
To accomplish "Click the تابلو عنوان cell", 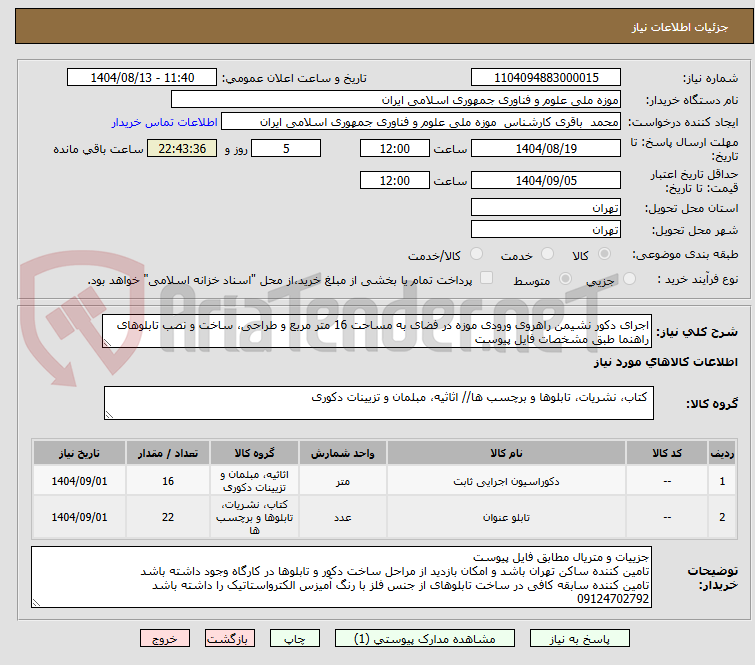I will click(506, 517).
